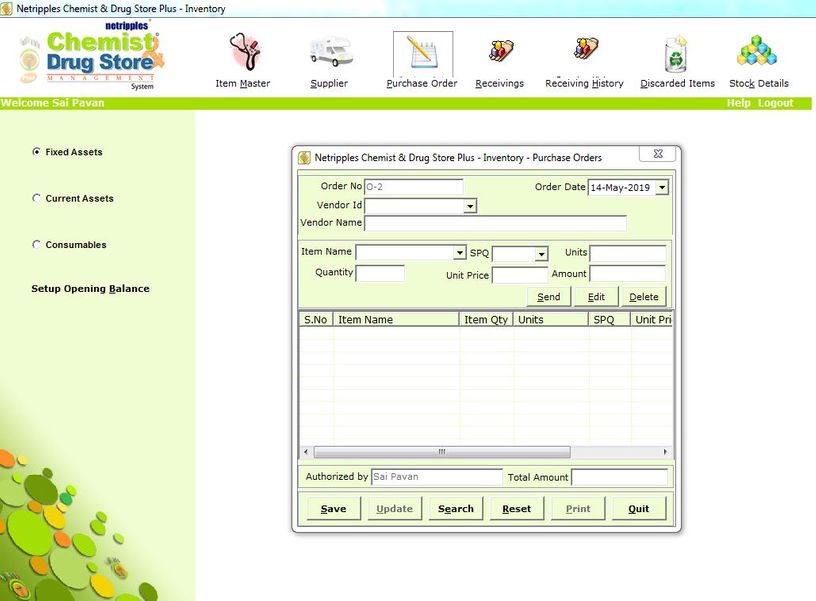
Task: Select the Fixed Assets radio button
Action: (36, 152)
